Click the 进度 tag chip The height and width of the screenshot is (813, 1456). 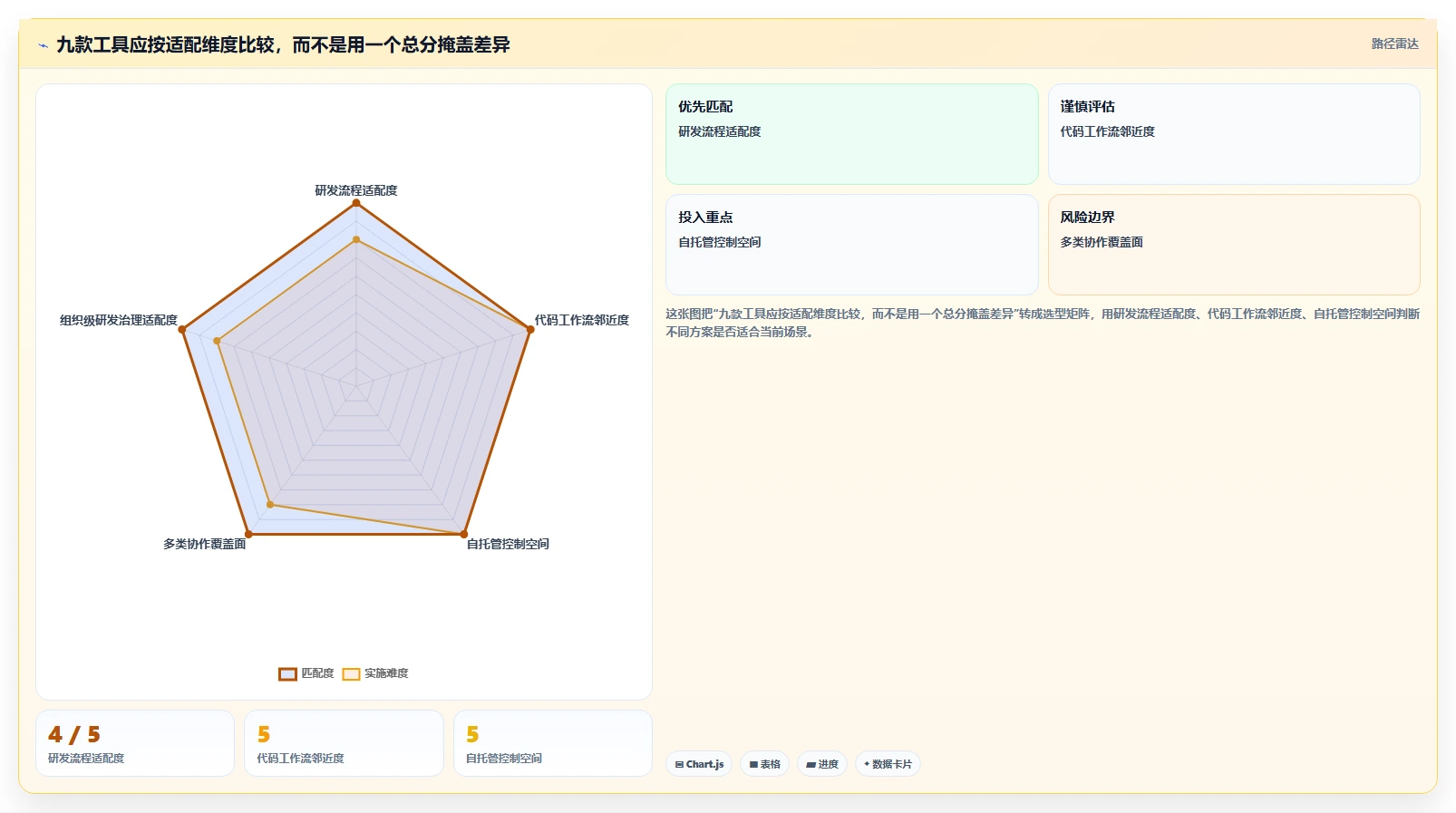click(822, 764)
